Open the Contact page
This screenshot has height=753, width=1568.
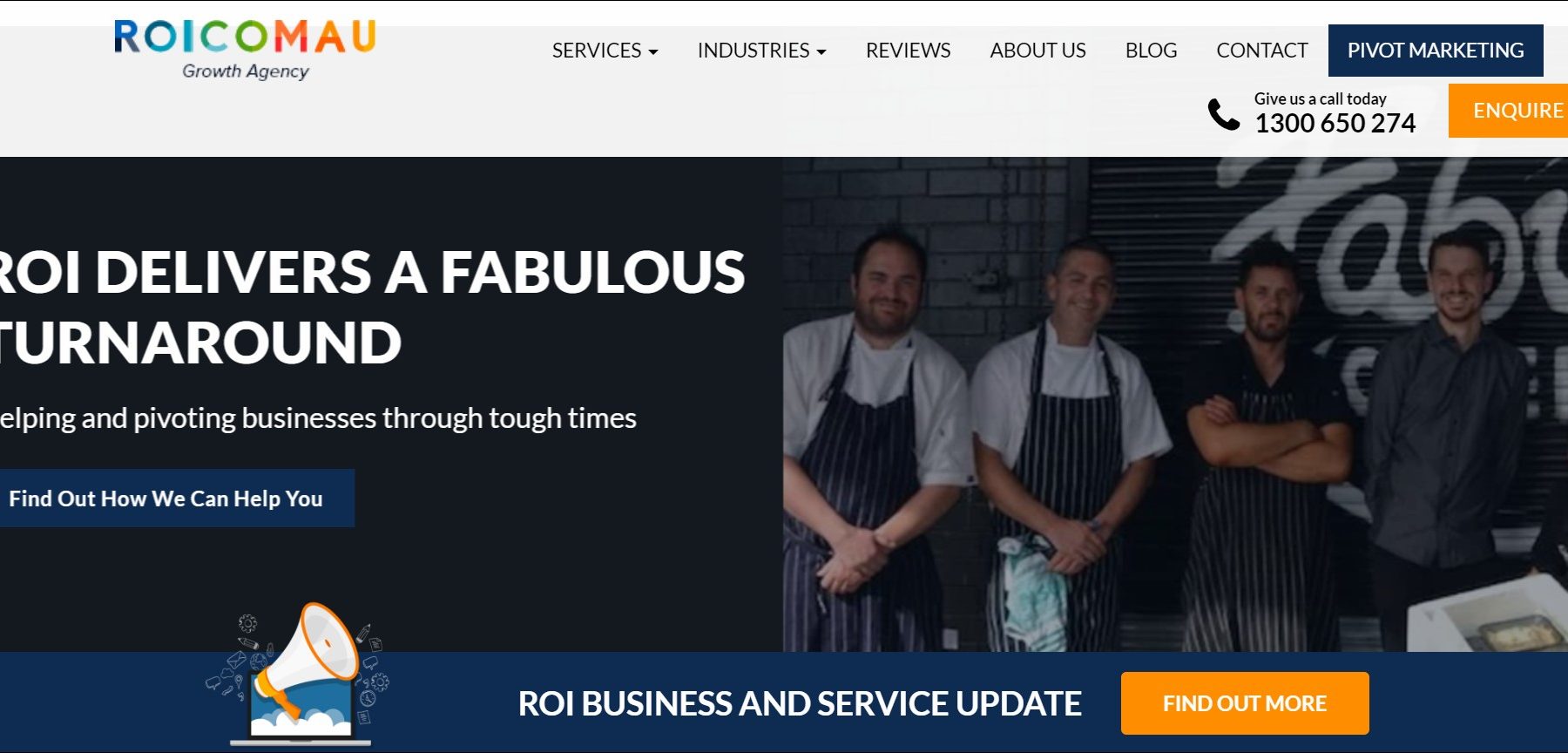click(x=1262, y=51)
